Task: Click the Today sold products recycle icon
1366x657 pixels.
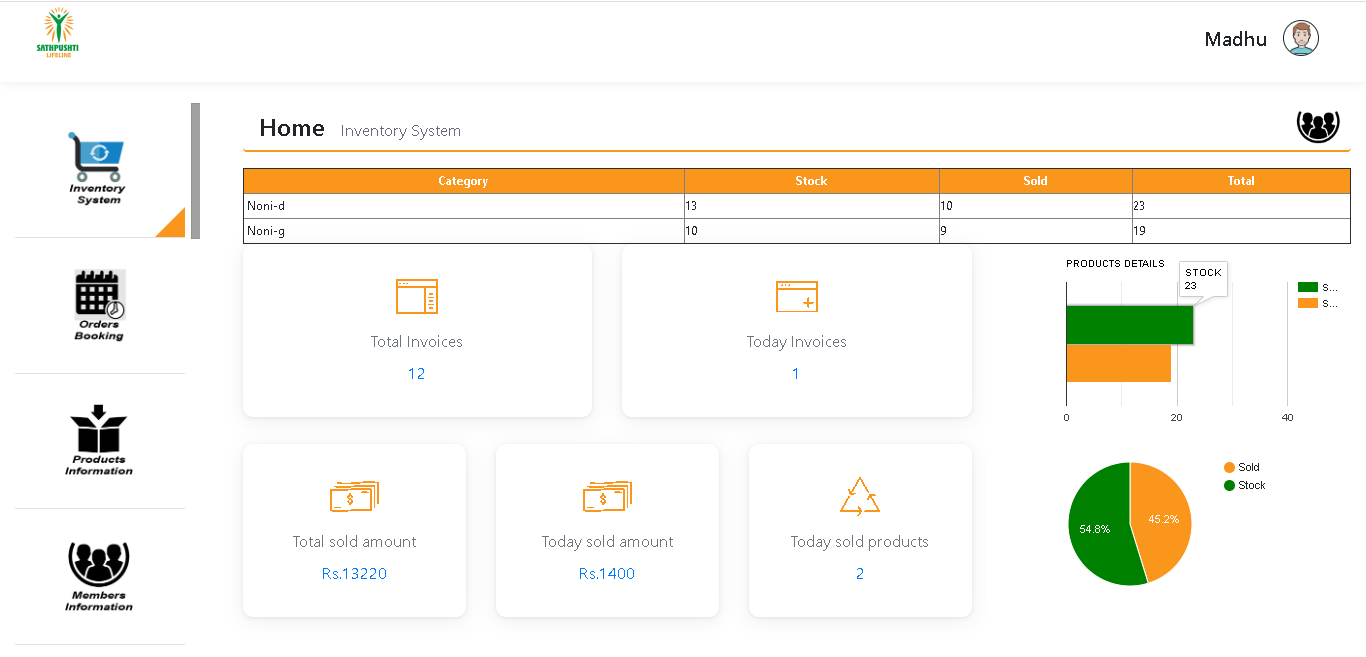Action: (x=859, y=496)
